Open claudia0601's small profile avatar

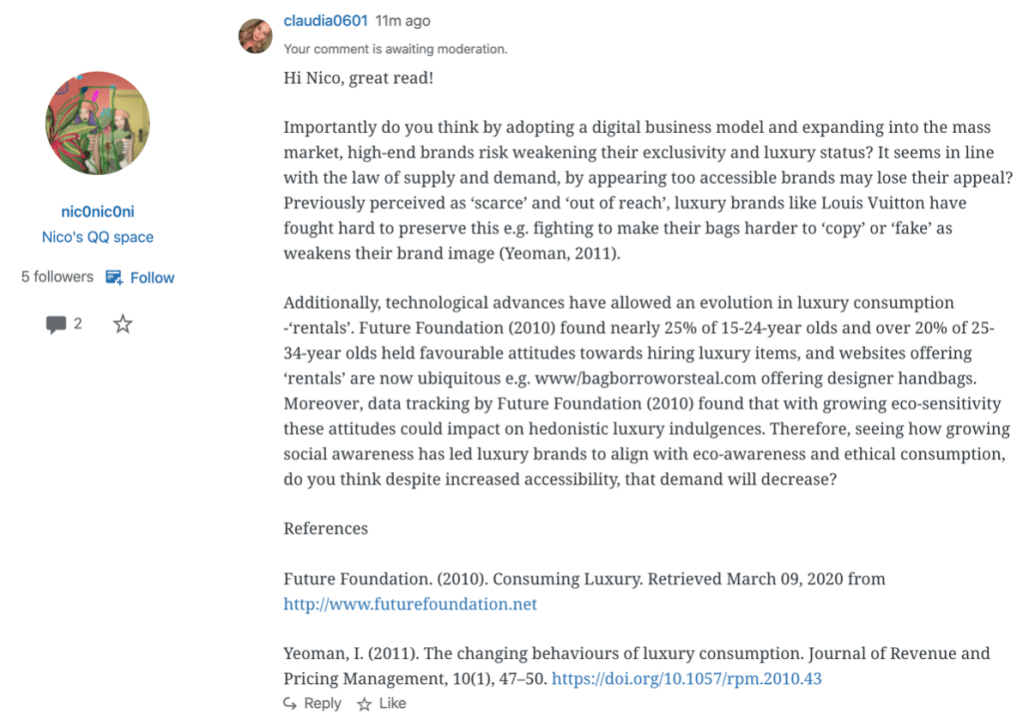(255, 35)
